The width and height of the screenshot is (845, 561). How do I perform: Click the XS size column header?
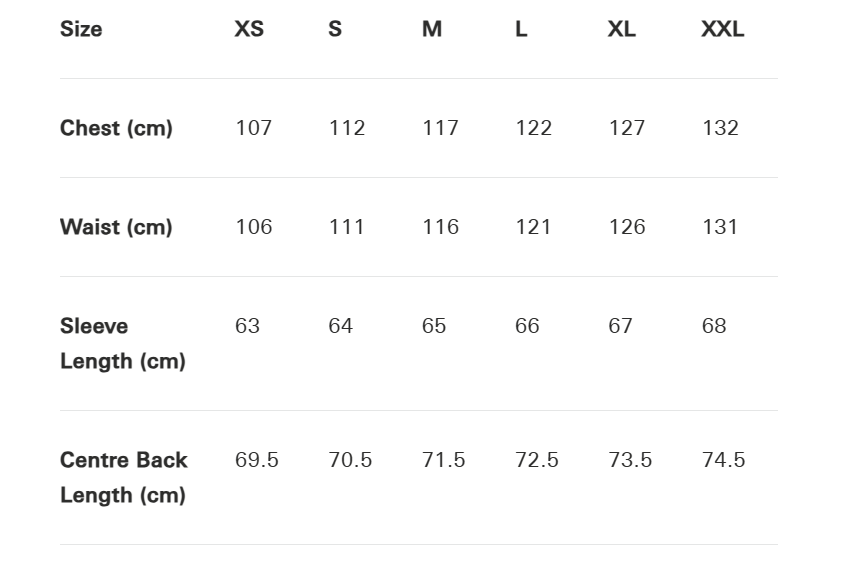pyautogui.click(x=249, y=29)
